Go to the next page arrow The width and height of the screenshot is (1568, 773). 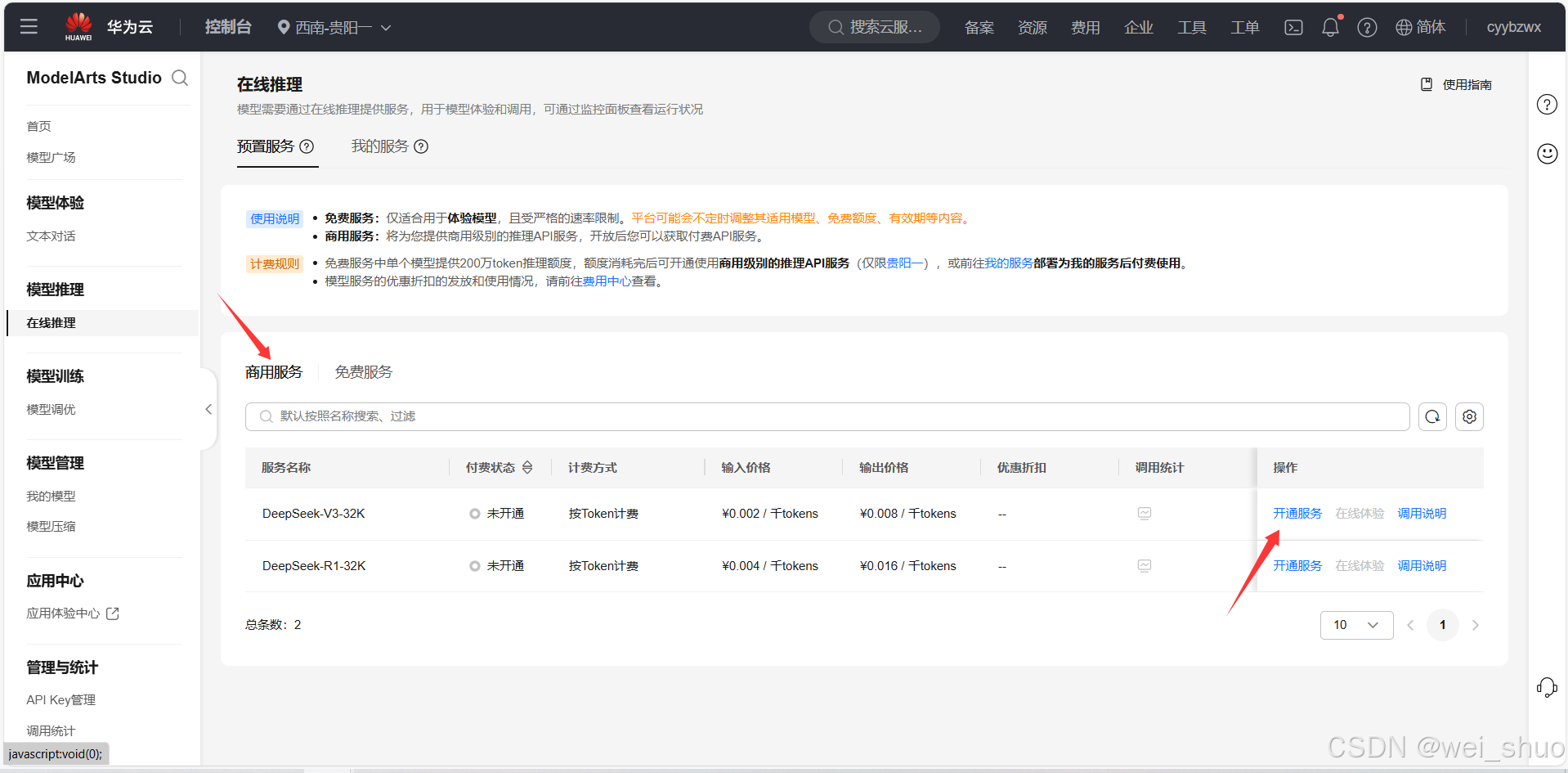(1475, 625)
